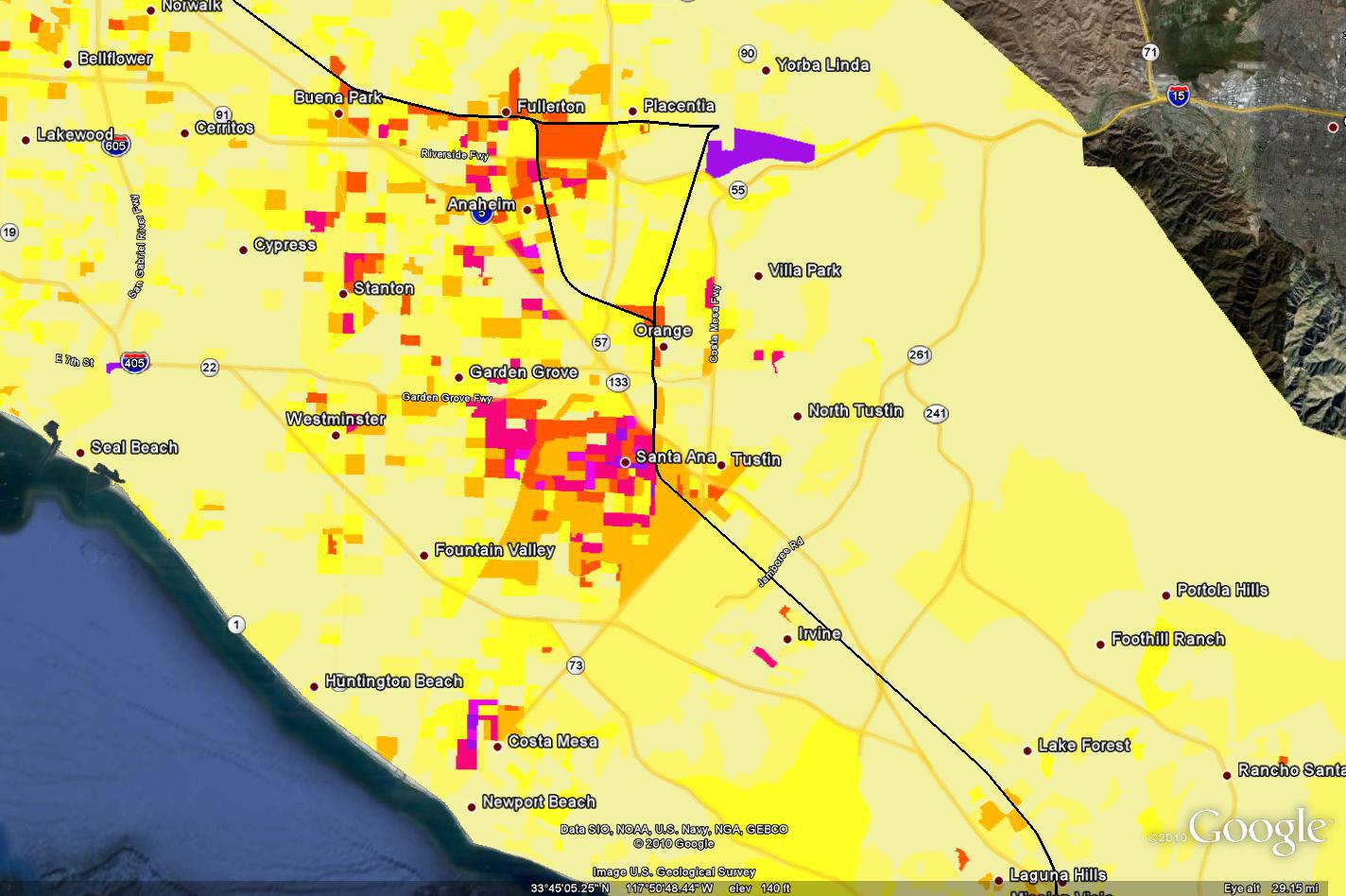Select the Placentia city label
The height and width of the screenshot is (896, 1346).
tap(679, 106)
